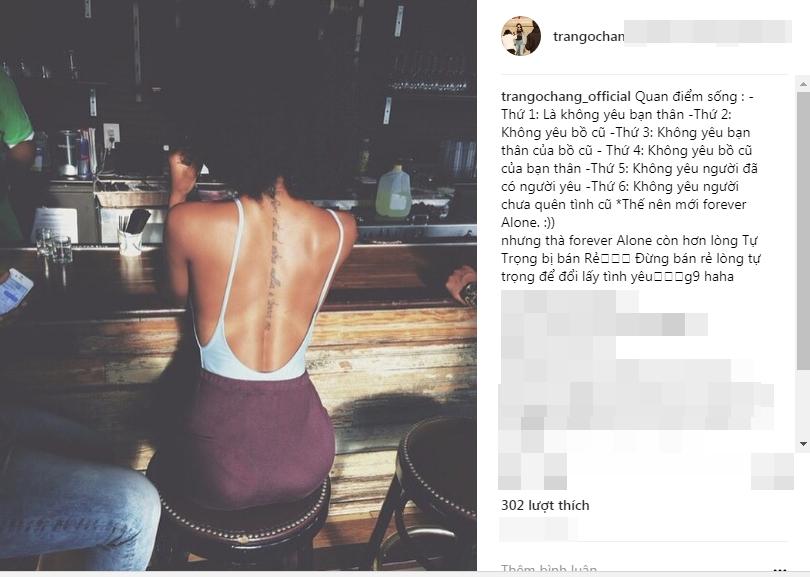The width and height of the screenshot is (810, 577).
Task: Open the trangochan username link in header
Action: [x=588, y=37]
